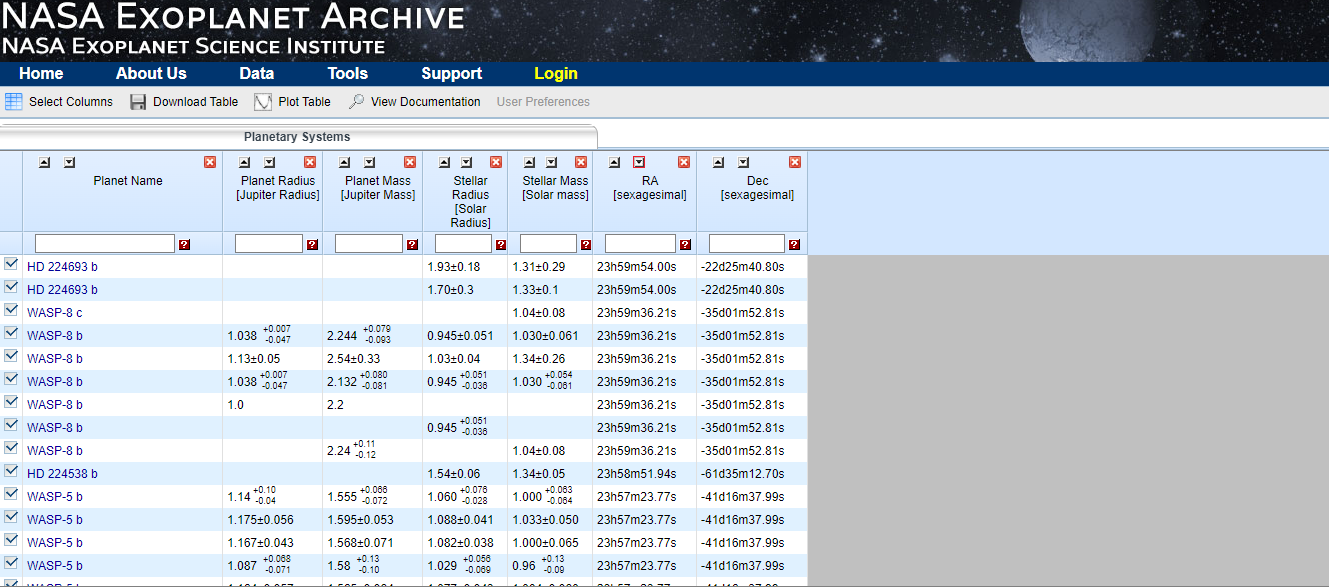Sort Planet Name column ascending arrow
Viewport: 1329px width, 587px height.
tap(45, 162)
